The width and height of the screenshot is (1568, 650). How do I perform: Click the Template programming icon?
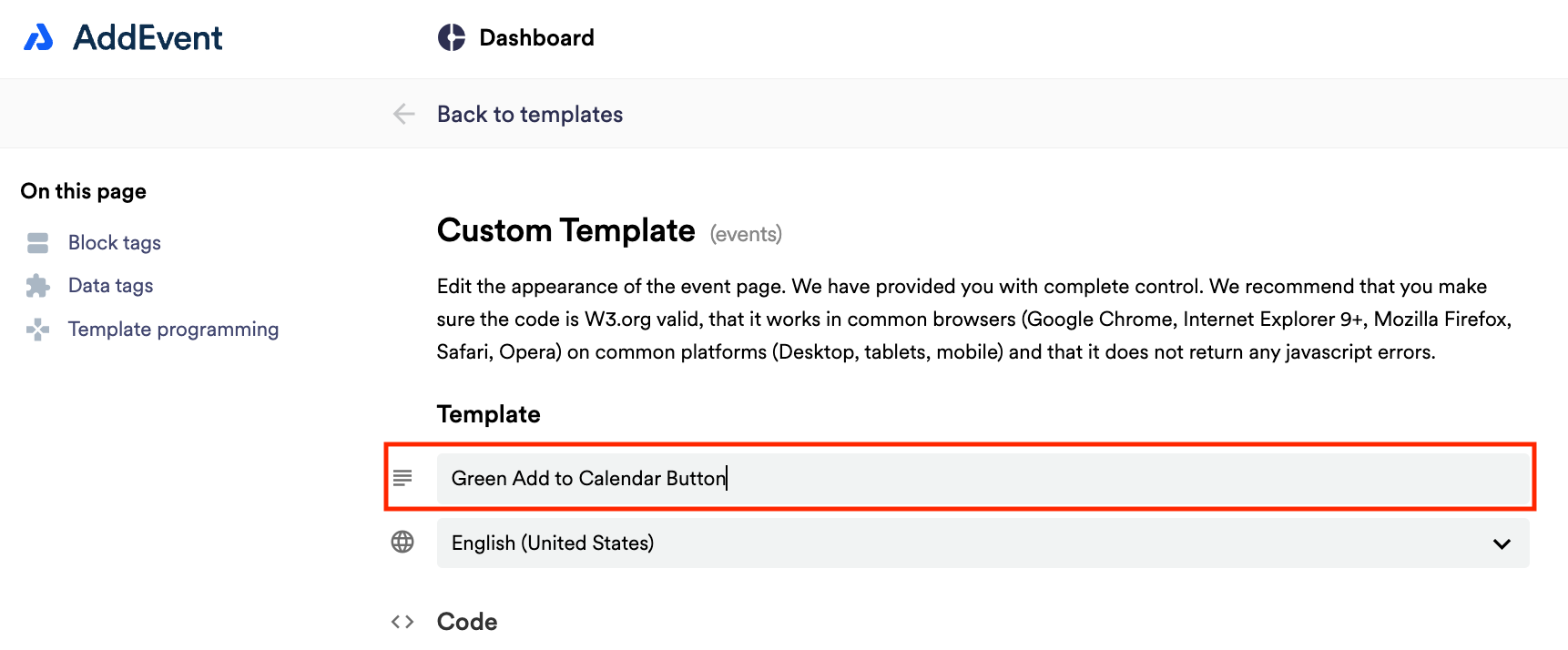(37, 330)
